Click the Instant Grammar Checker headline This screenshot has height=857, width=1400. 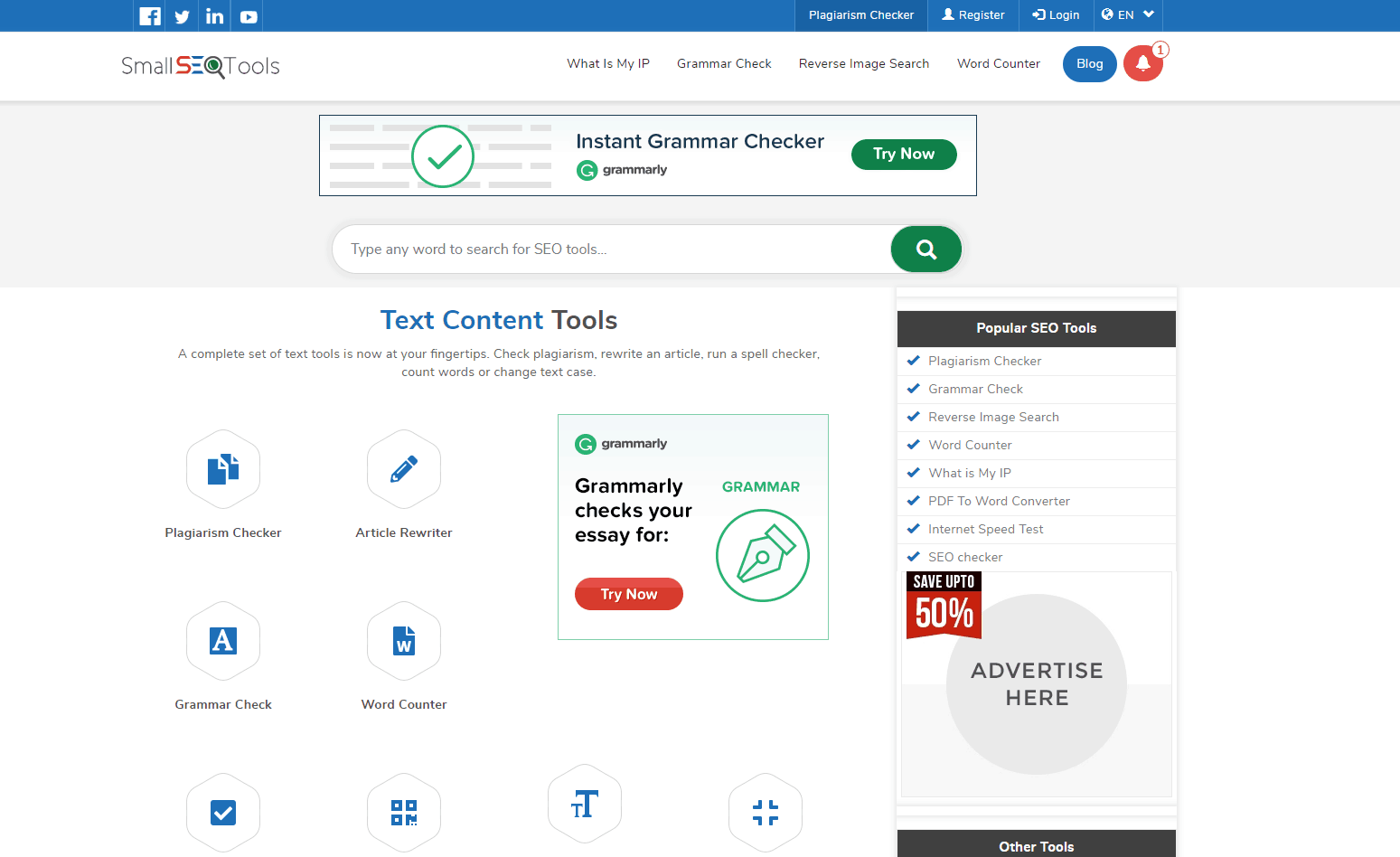700,141
